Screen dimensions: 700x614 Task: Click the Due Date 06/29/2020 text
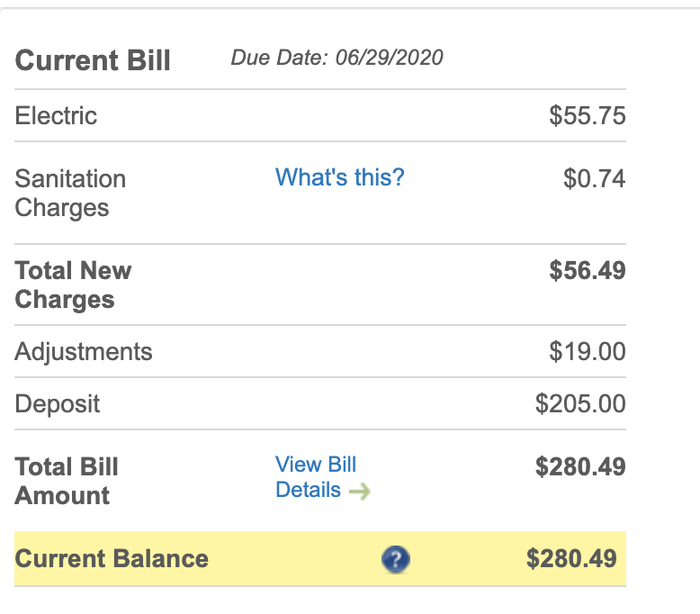(x=337, y=57)
